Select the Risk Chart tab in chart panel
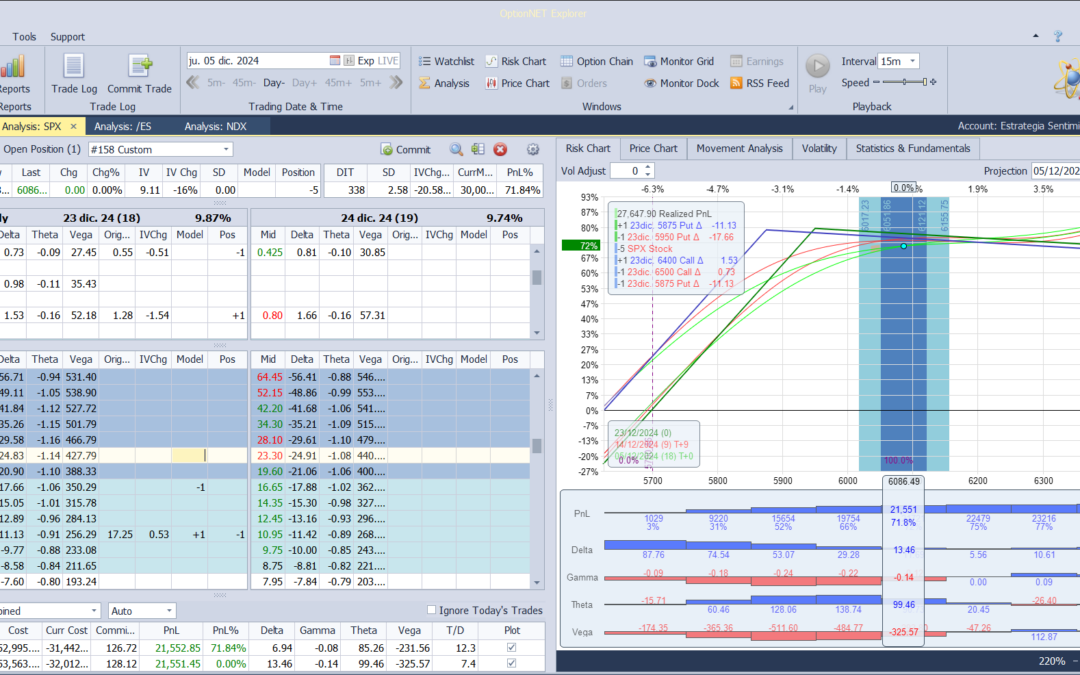 588,148
